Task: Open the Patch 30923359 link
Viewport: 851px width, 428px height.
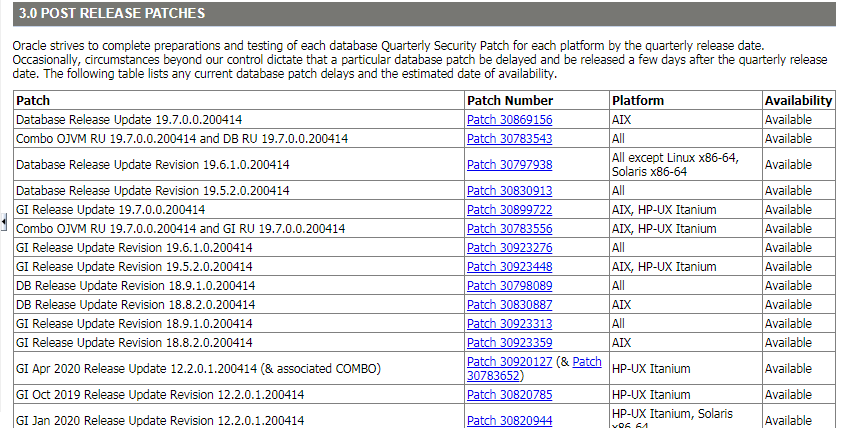Action: 509,343
